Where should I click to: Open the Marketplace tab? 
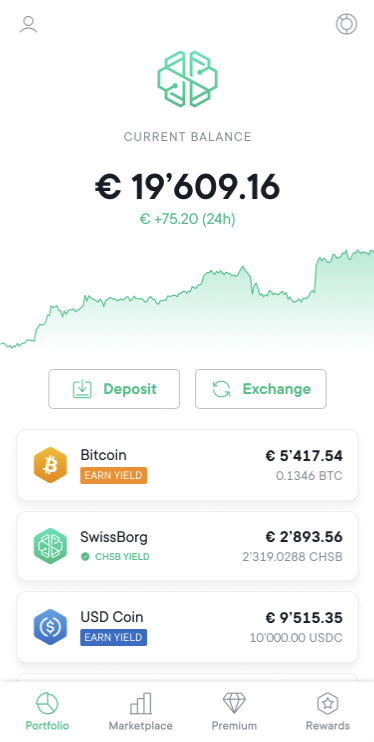(x=141, y=712)
